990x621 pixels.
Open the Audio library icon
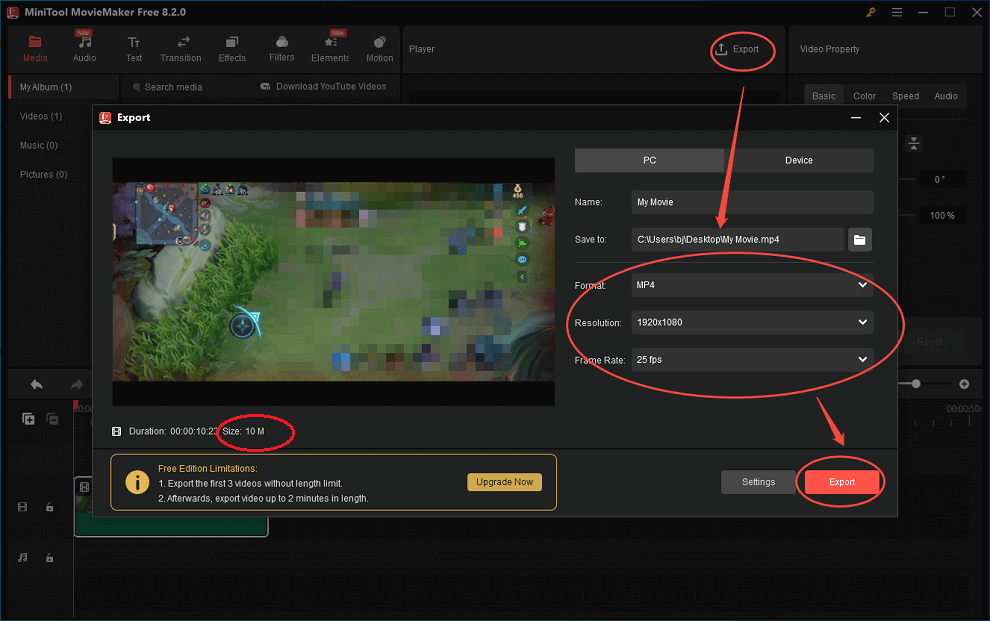point(84,42)
